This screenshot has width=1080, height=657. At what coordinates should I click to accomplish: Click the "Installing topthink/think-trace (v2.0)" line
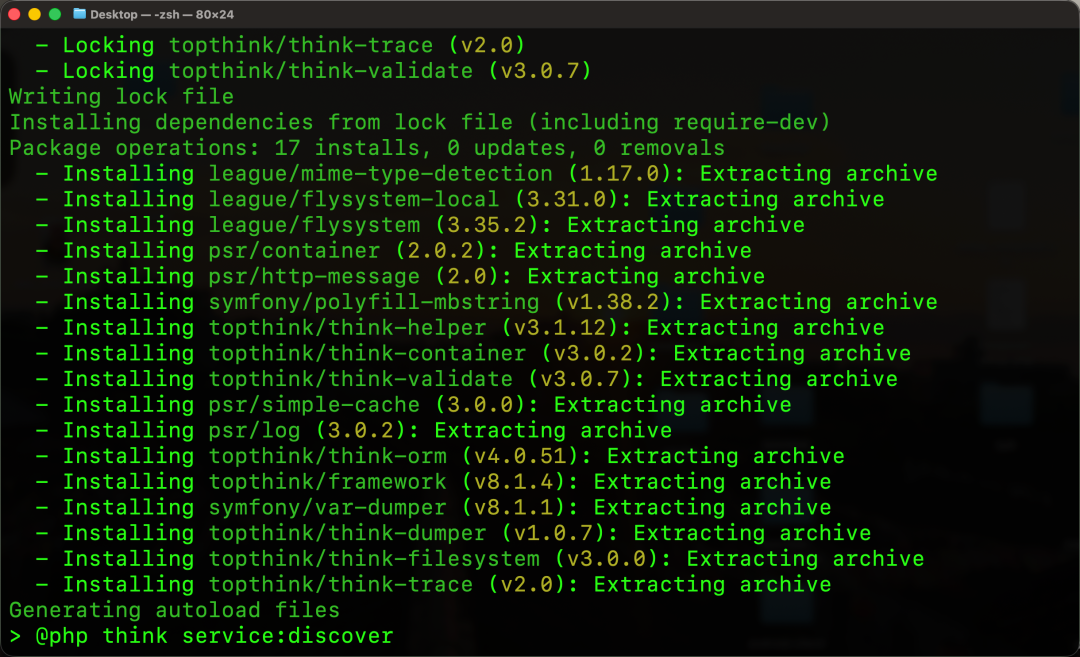click(x=433, y=584)
